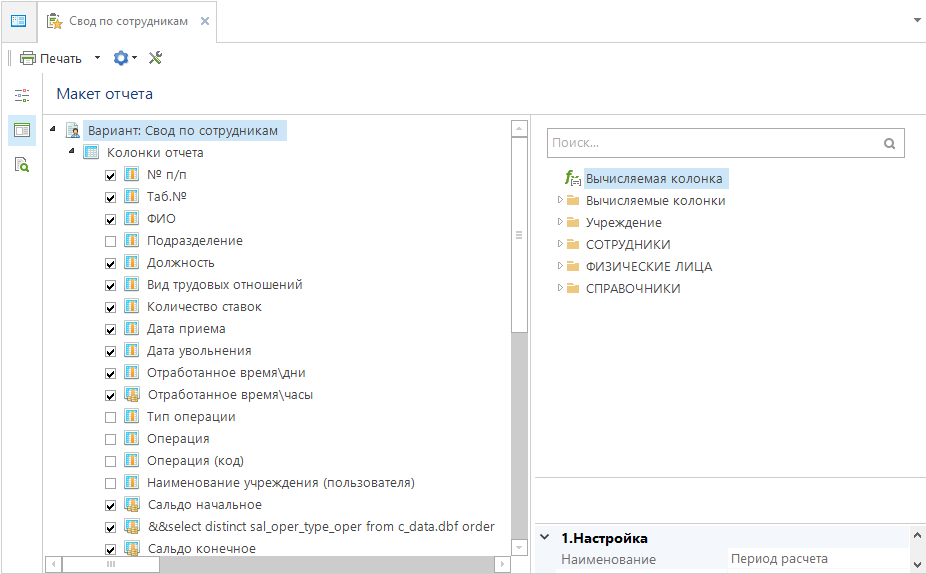Select the layout view icon in left sidebar
926x574 pixels.
click(x=21, y=130)
